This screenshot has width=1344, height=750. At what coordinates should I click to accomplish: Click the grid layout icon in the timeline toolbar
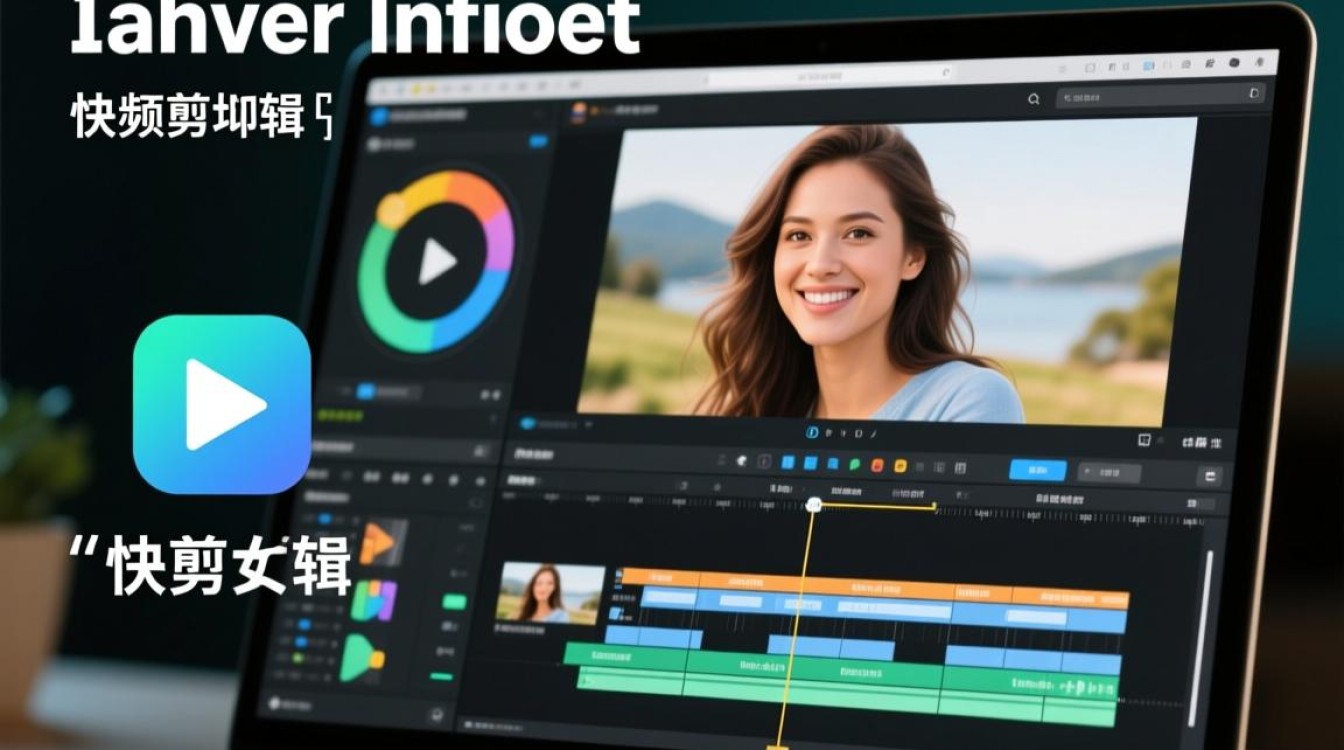tap(960, 467)
